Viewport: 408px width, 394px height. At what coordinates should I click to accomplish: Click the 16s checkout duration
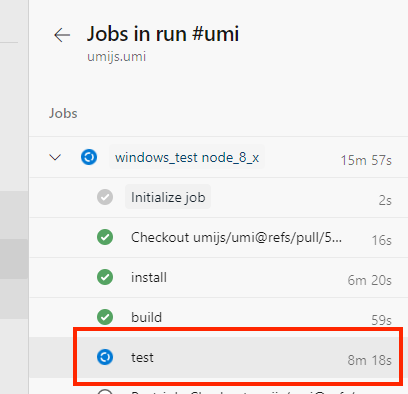pyautogui.click(x=382, y=240)
